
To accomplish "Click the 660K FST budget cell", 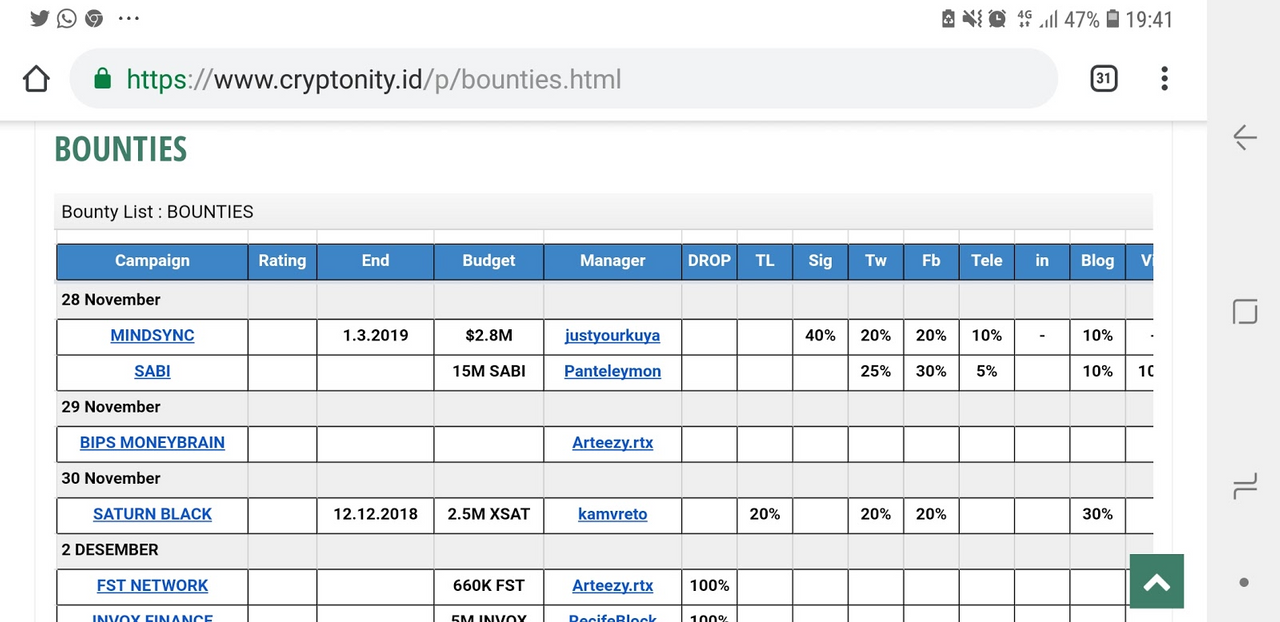I will click(489, 586).
